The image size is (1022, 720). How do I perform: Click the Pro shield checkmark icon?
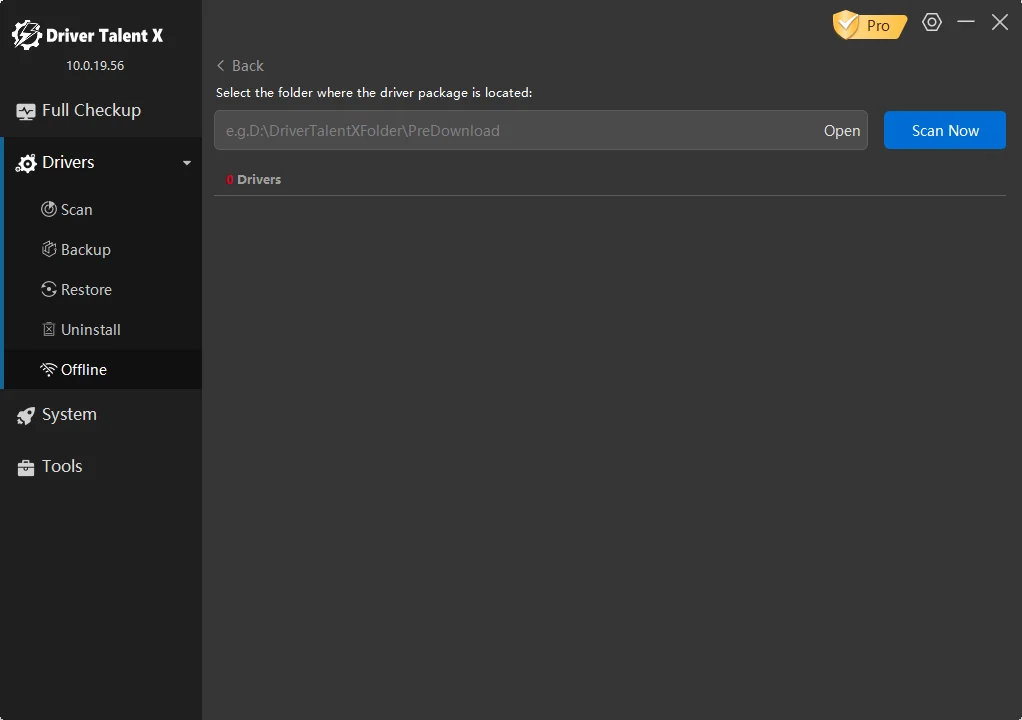pos(847,25)
